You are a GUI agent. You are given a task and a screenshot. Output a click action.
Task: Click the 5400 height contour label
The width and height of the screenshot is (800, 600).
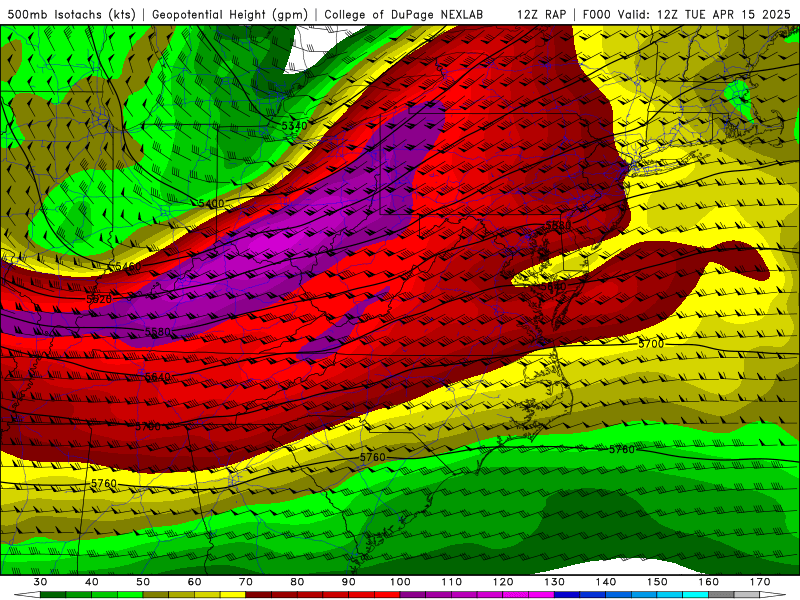[x=211, y=204]
